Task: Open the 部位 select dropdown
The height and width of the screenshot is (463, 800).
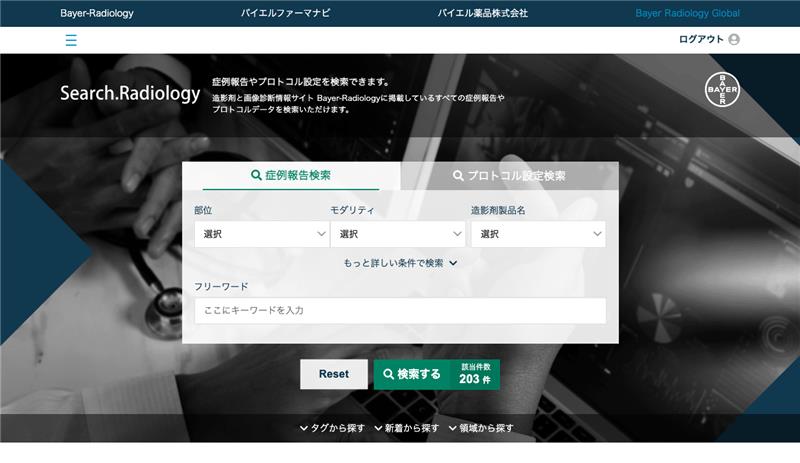Action: pyautogui.click(x=261, y=234)
